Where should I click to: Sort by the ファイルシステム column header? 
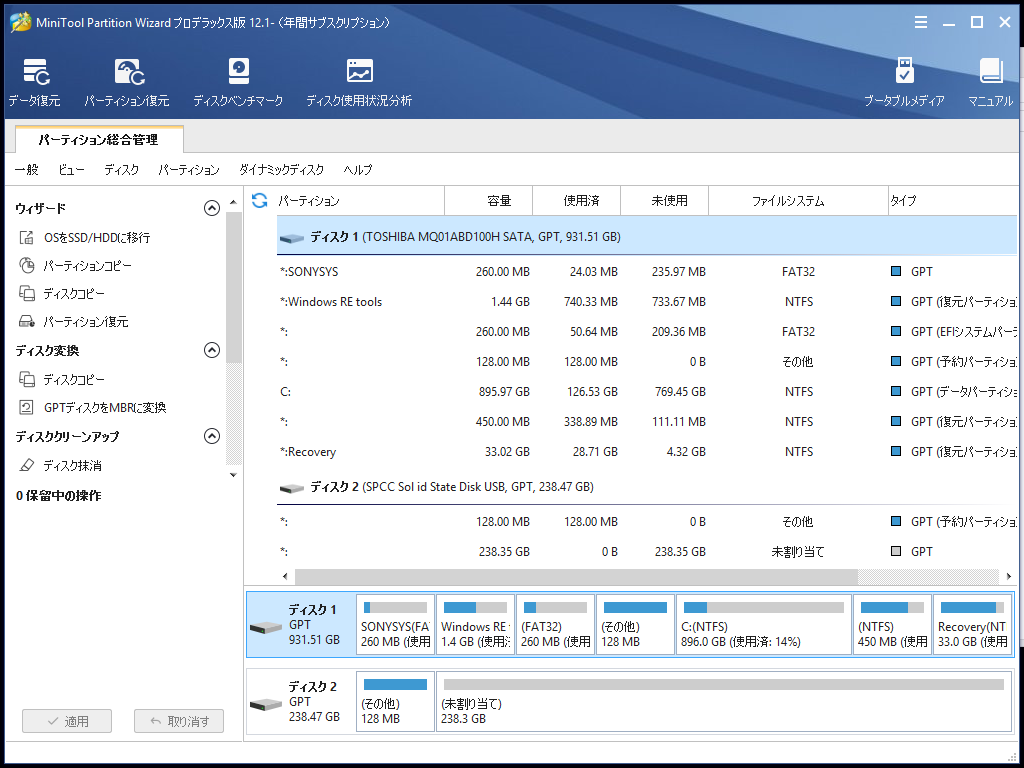pos(798,200)
